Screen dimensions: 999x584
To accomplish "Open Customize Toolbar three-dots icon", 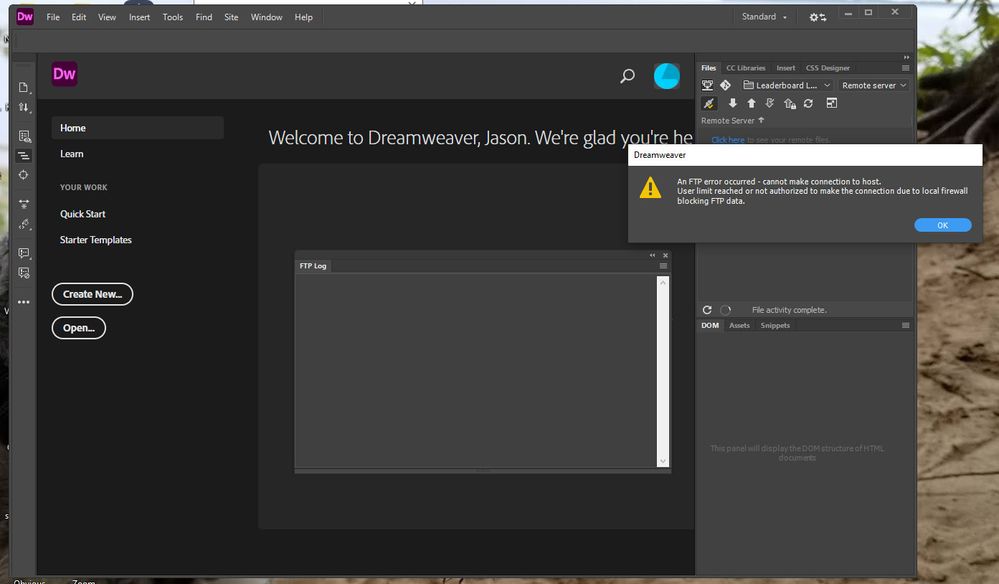I will click(24, 302).
